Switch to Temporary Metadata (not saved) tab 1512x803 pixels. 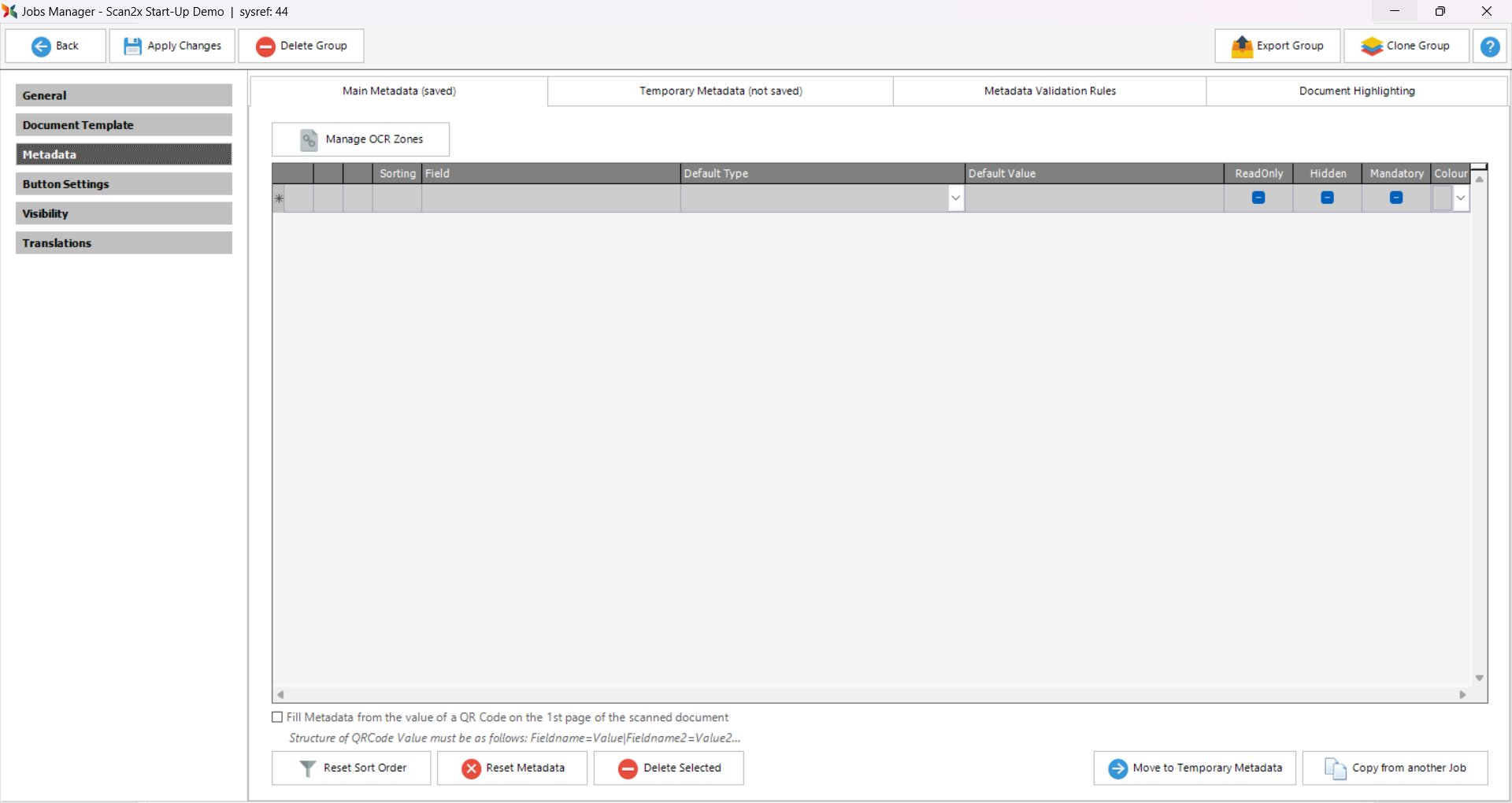720,91
